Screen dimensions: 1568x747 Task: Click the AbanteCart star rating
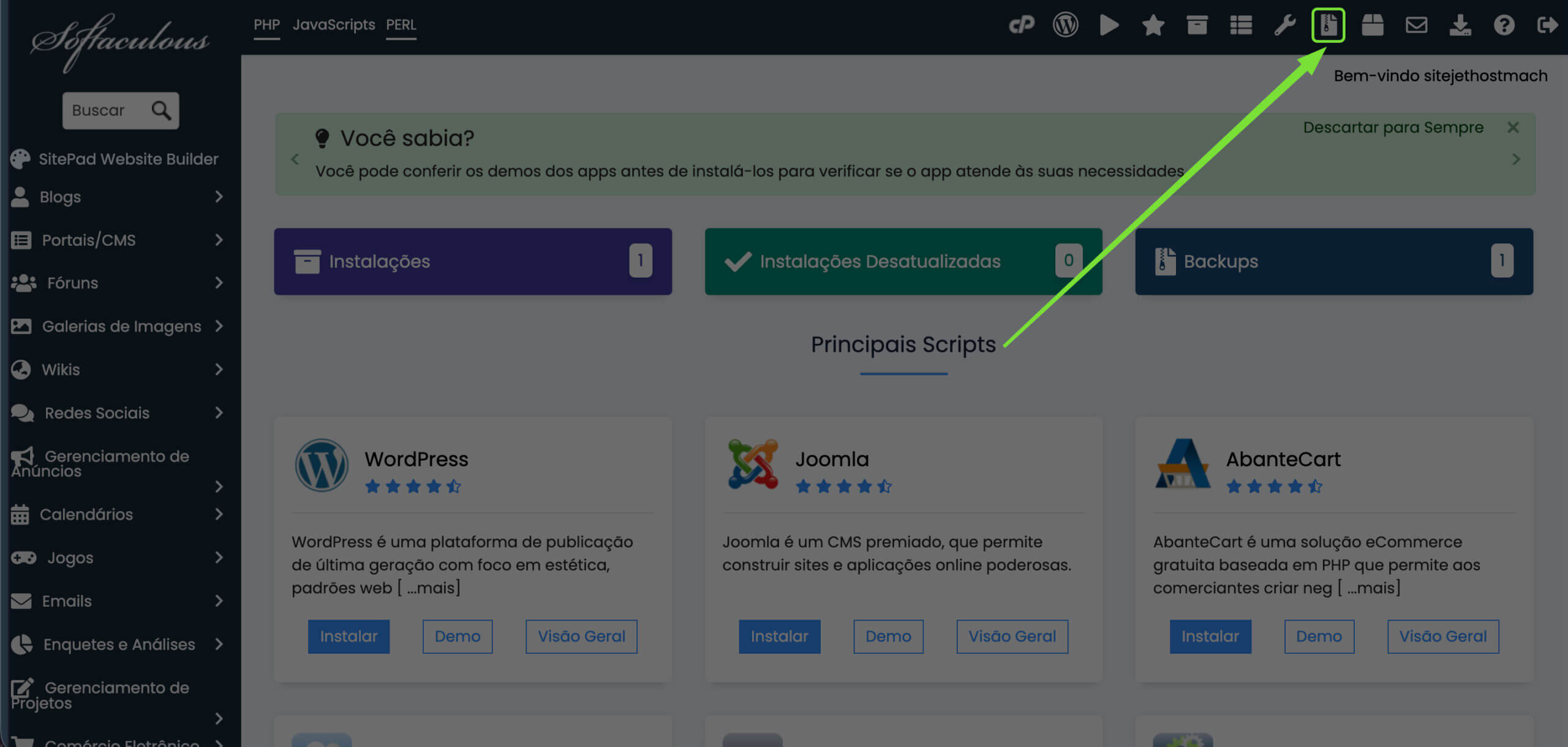[x=1274, y=487]
